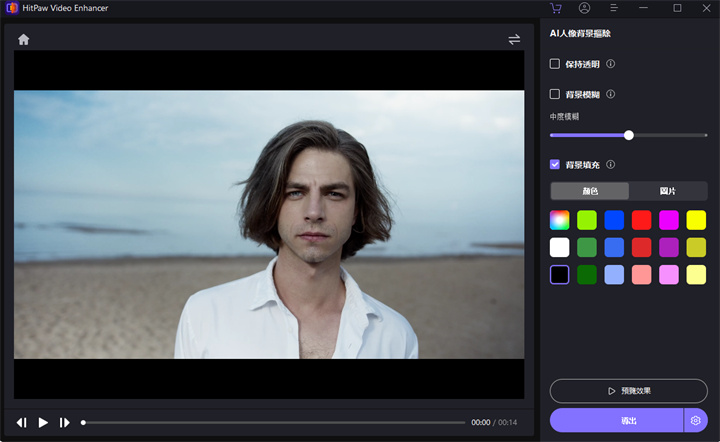Open the rainbow custom color picker

pyautogui.click(x=560, y=219)
